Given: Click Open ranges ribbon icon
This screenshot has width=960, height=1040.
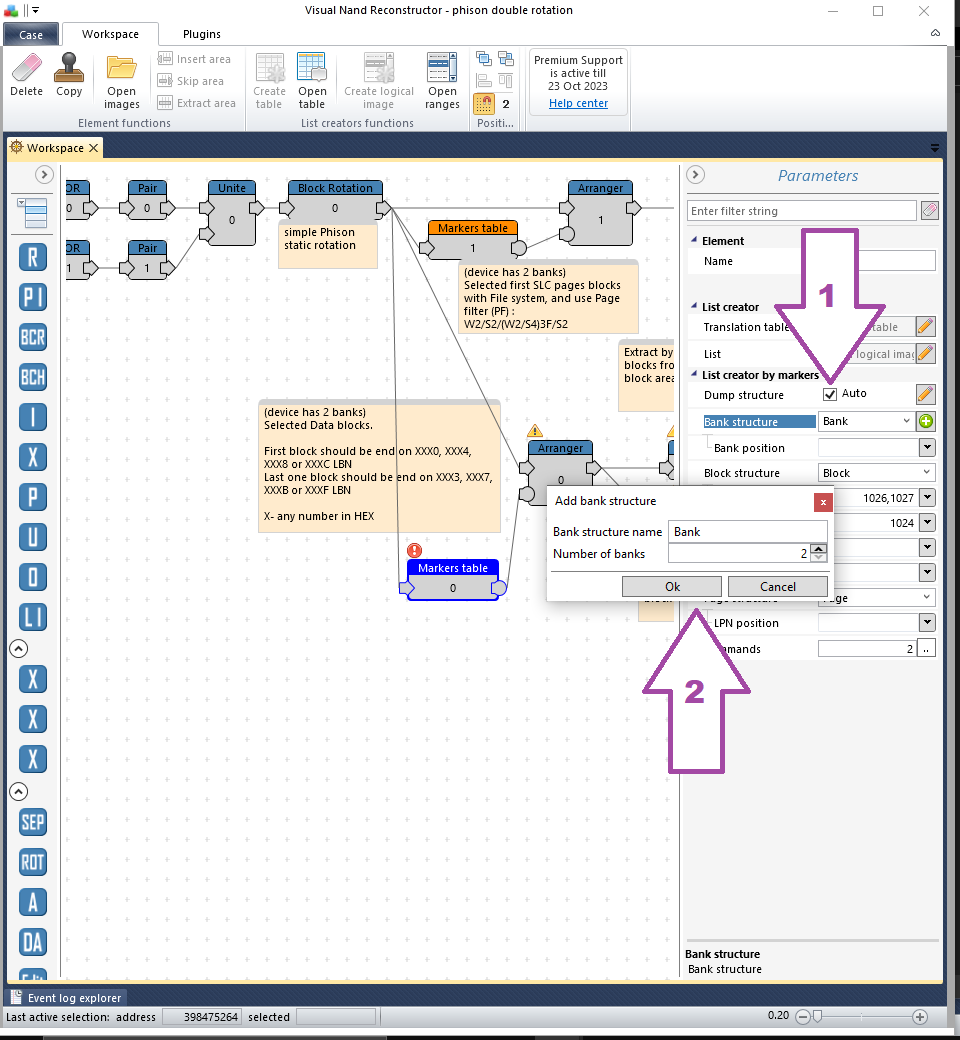Looking at the screenshot, I should (442, 67).
